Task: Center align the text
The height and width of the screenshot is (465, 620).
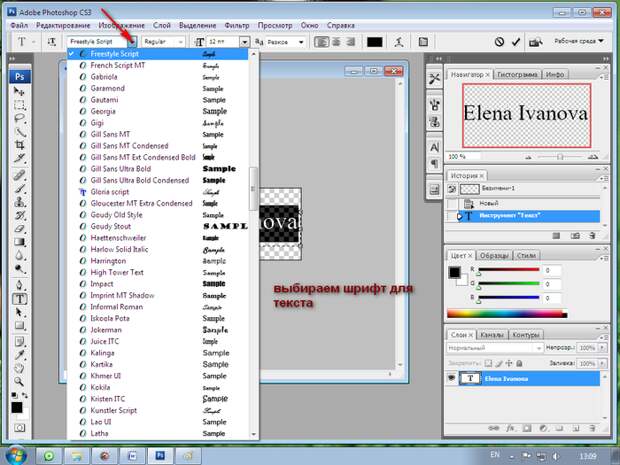Action: point(336,42)
